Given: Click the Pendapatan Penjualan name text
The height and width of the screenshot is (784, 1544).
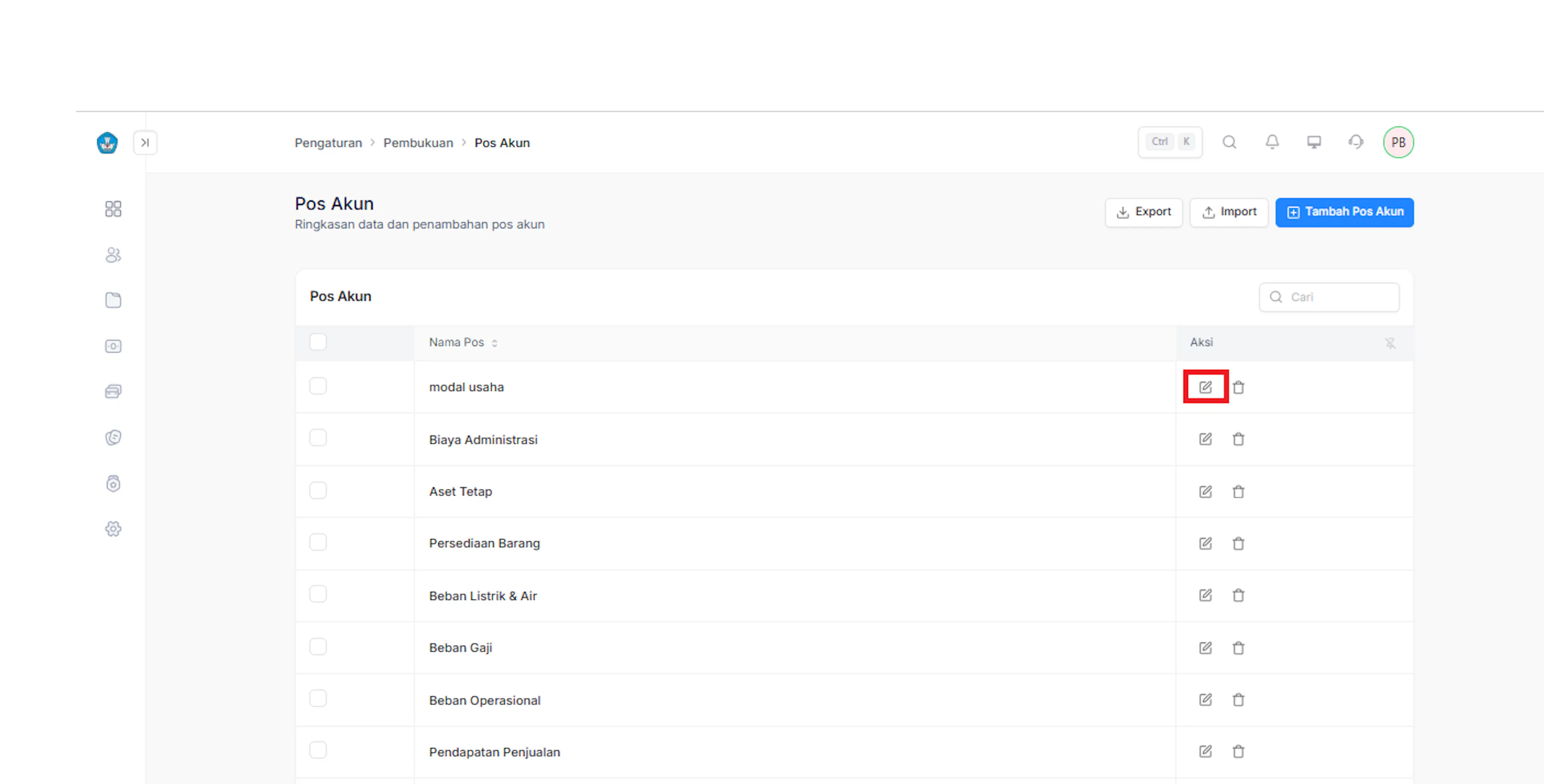Looking at the screenshot, I should click(x=495, y=752).
